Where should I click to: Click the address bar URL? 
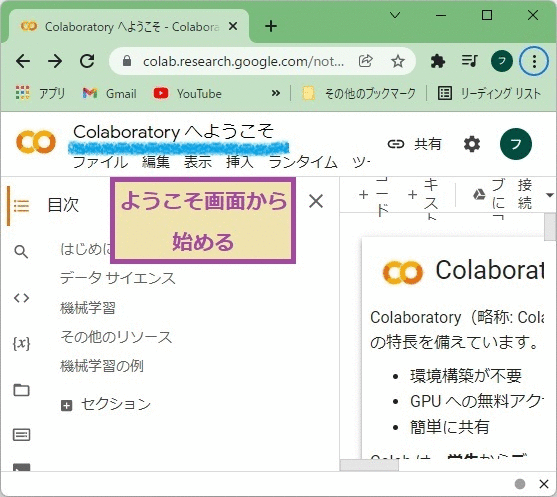pyautogui.click(x=243, y=61)
